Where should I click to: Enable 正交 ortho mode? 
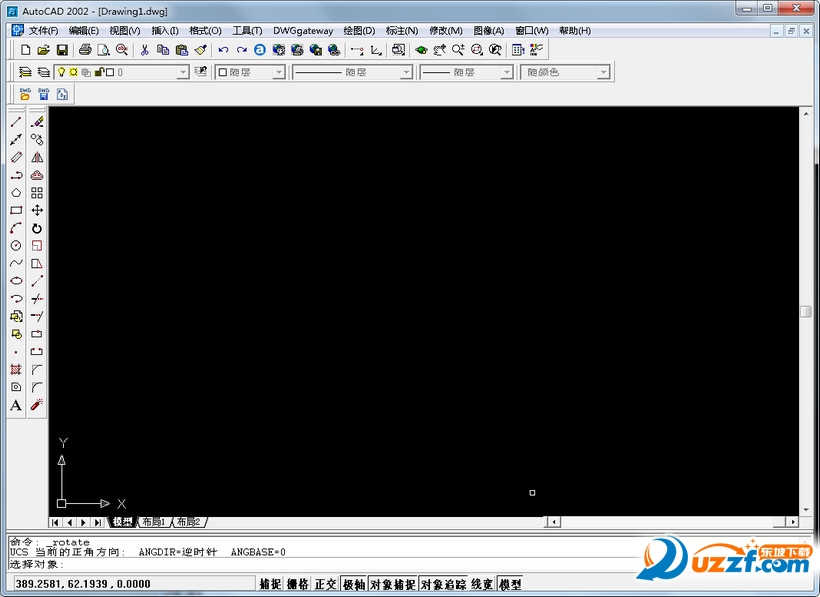(x=324, y=584)
